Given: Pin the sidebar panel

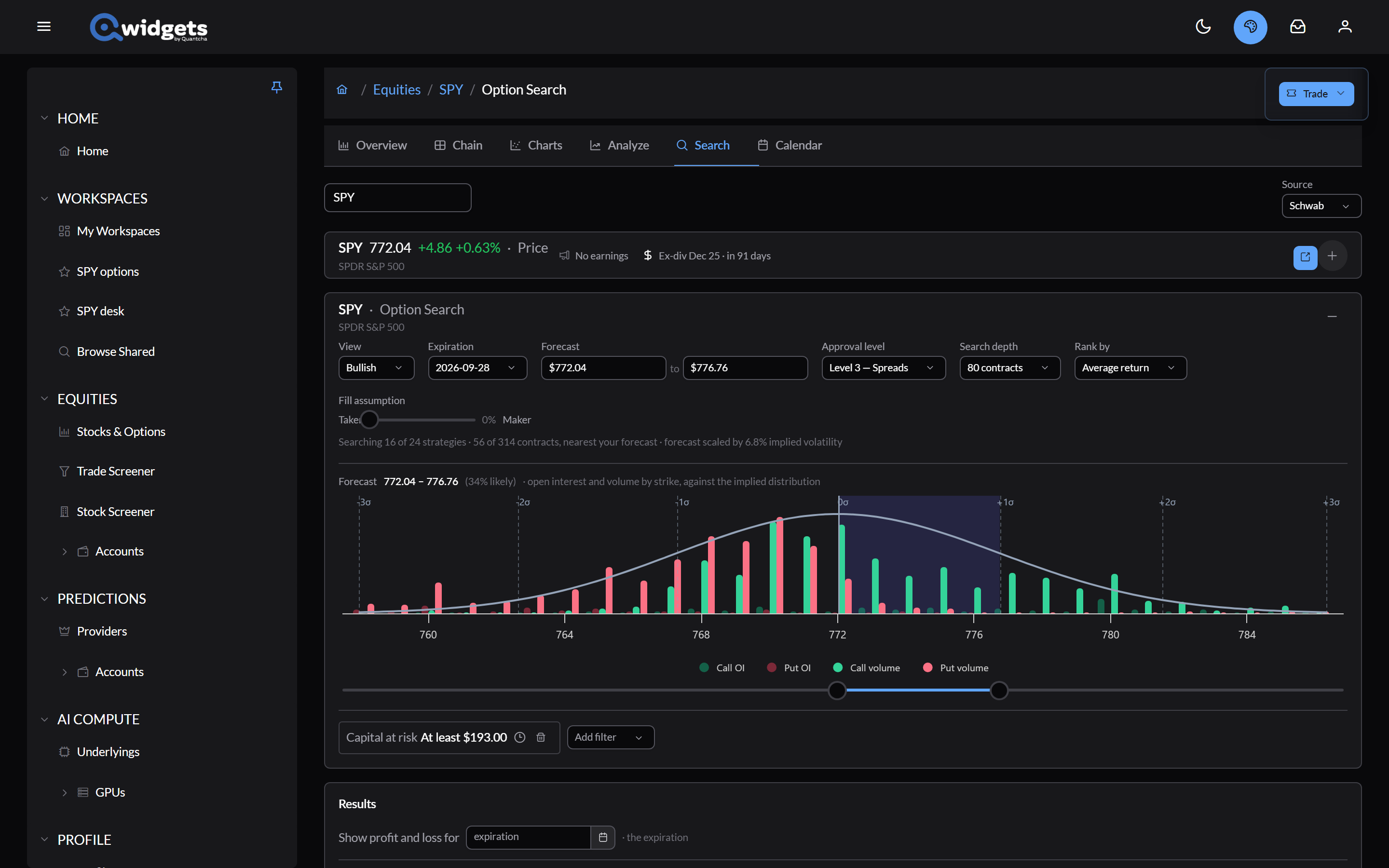Looking at the screenshot, I should pyautogui.click(x=277, y=87).
